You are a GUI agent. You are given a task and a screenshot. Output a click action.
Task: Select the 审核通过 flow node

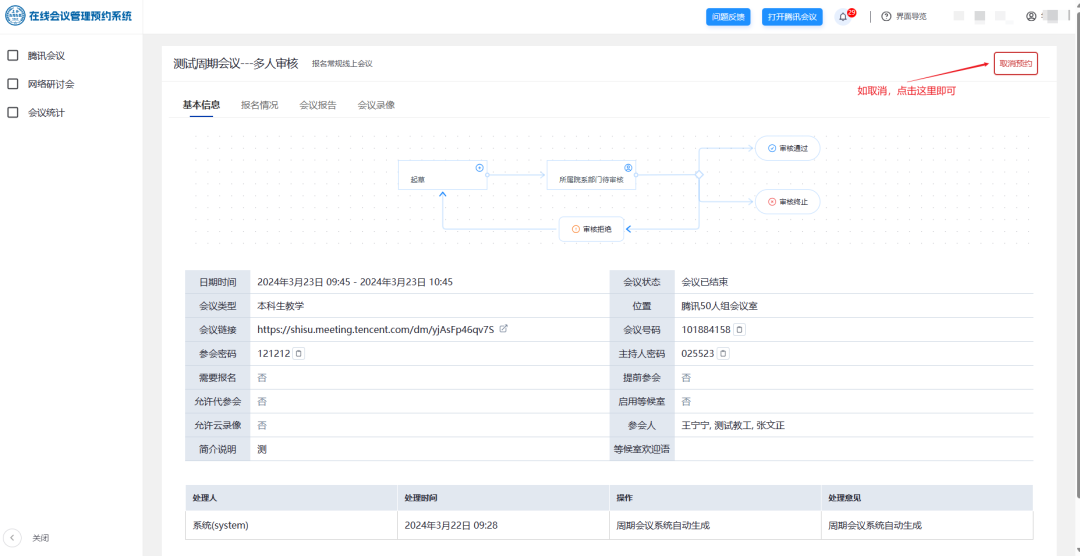[x=787, y=148]
